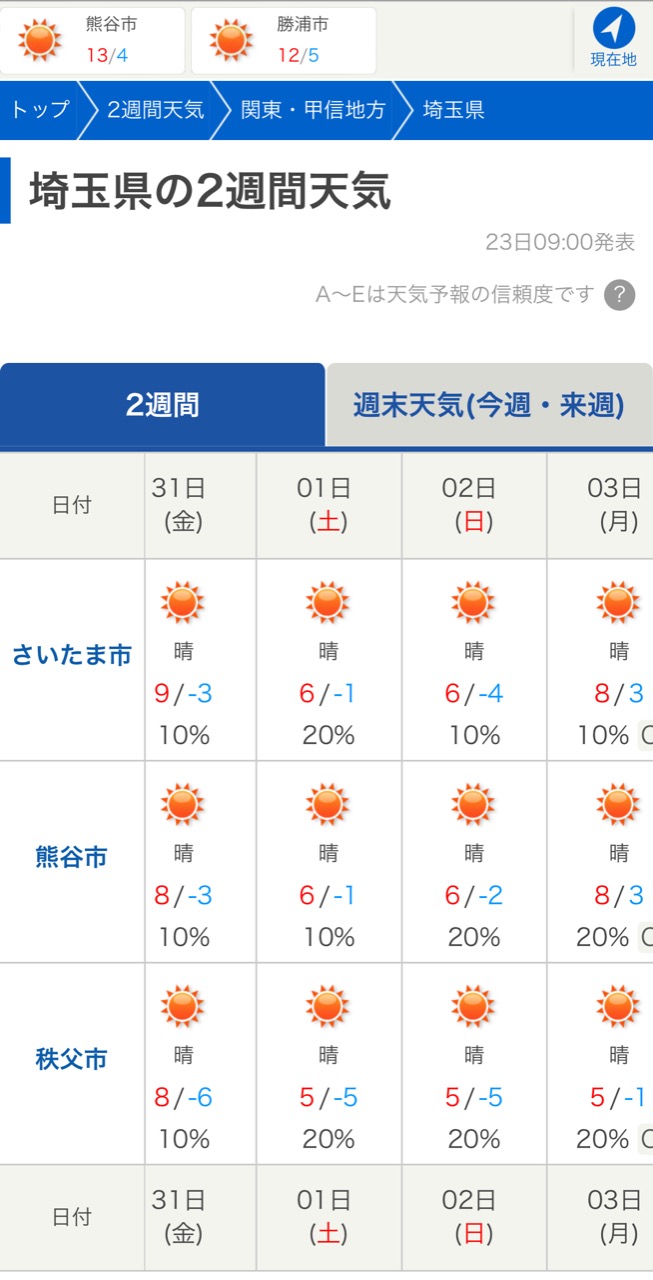
Task: Open 秩父市 forecast link
Action: [72, 1060]
